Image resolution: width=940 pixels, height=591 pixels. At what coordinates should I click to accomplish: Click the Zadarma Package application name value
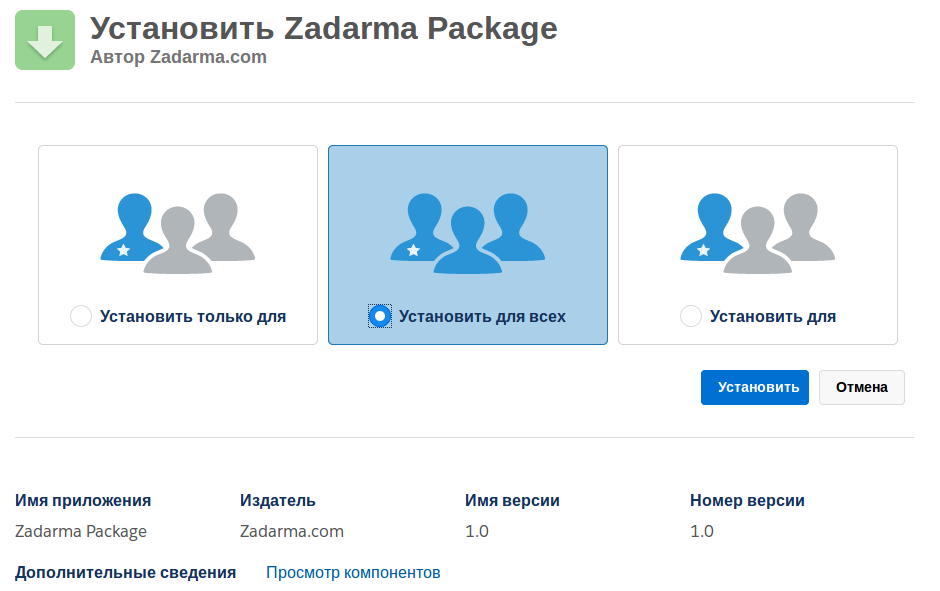[81, 531]
